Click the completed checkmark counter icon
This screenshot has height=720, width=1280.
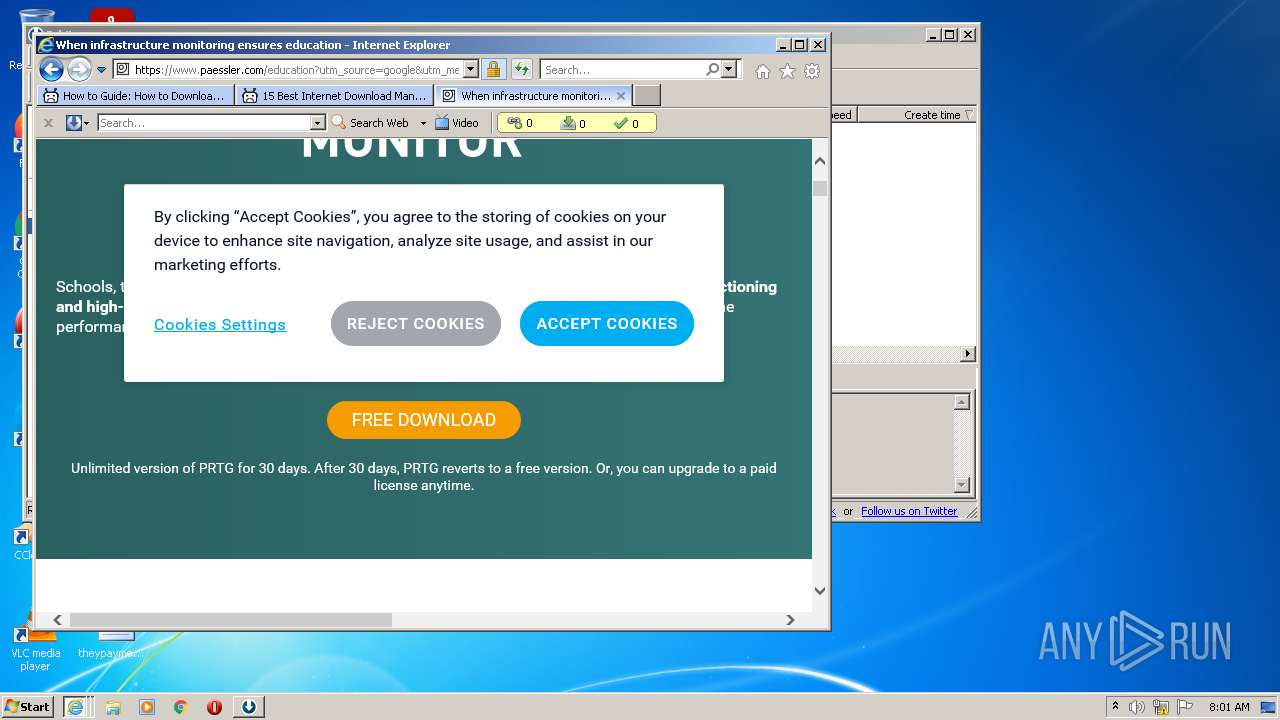click(621, 123)
